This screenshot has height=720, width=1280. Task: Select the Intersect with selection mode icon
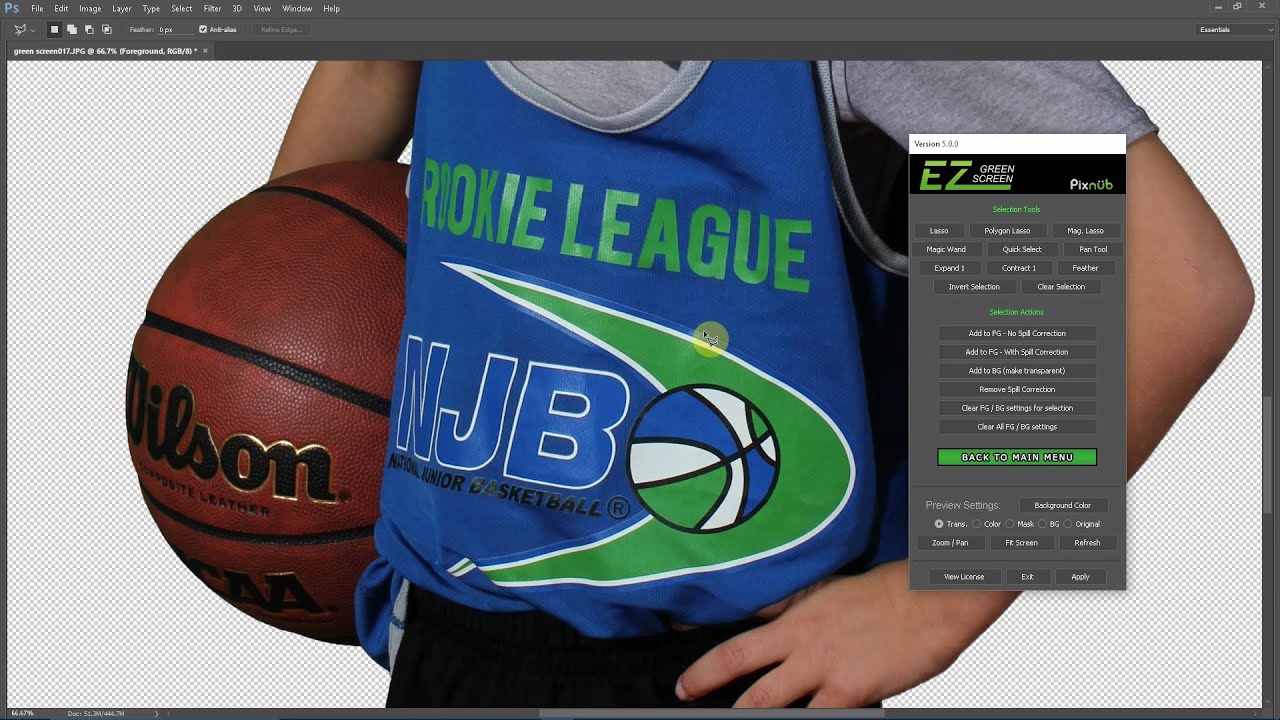coord(106,29)
